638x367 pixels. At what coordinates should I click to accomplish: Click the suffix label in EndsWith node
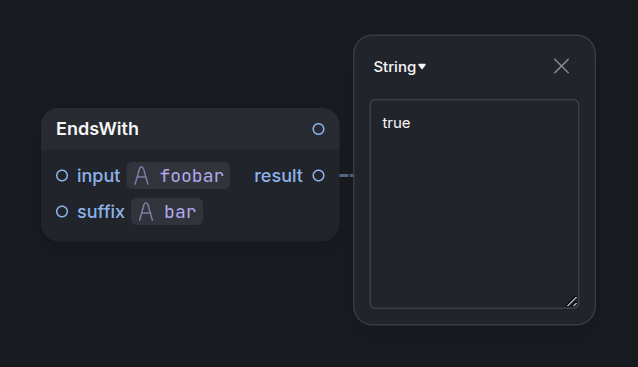click(x=101, y=212)
